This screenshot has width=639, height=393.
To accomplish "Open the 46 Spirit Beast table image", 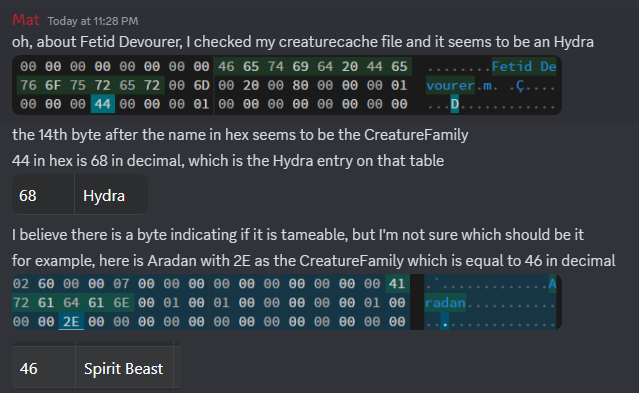I will (97, 366).
